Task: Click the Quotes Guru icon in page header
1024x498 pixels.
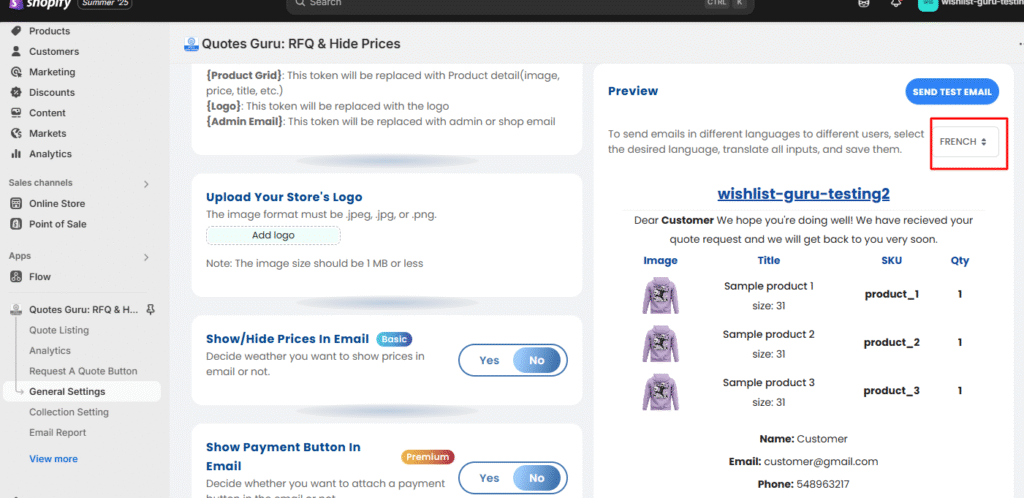Action: coord(191,44)
